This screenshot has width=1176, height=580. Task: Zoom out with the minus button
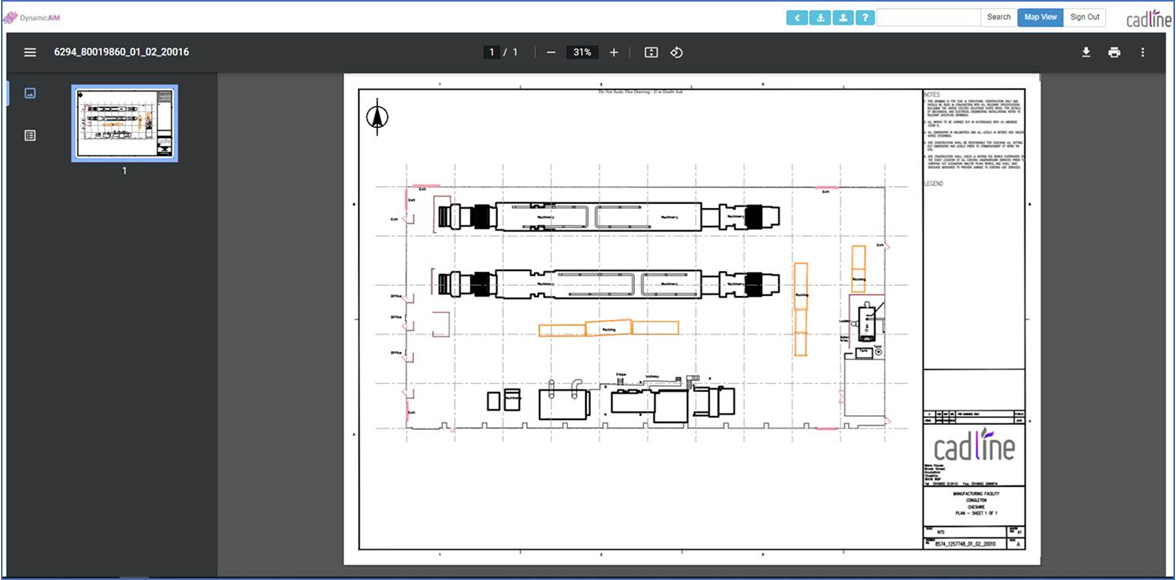tap(551, 53)
